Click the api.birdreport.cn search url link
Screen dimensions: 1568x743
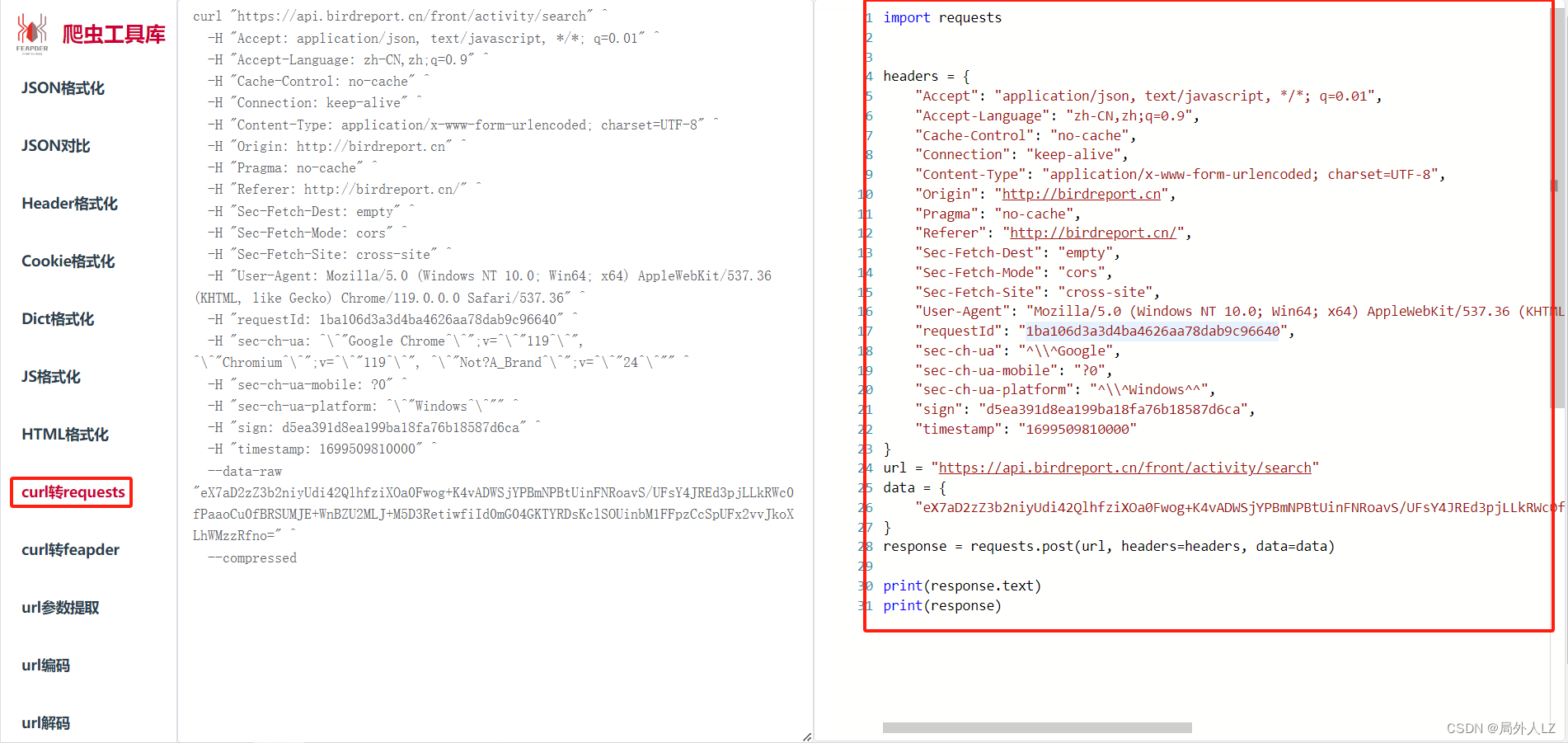coord(1125,468)
